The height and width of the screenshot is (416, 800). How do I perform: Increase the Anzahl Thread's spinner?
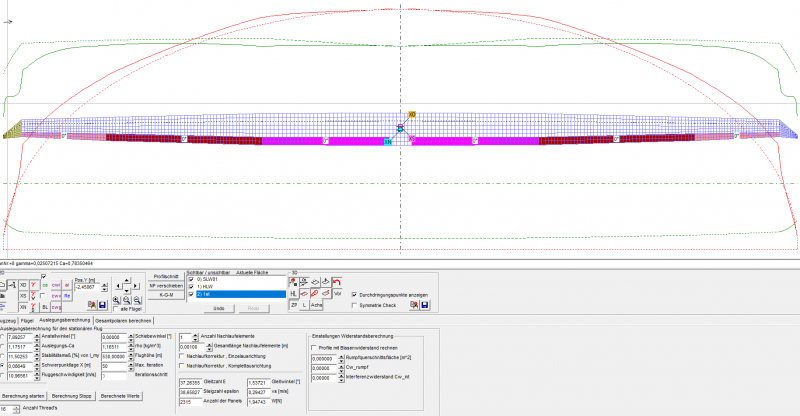click(x=18, y=406)
